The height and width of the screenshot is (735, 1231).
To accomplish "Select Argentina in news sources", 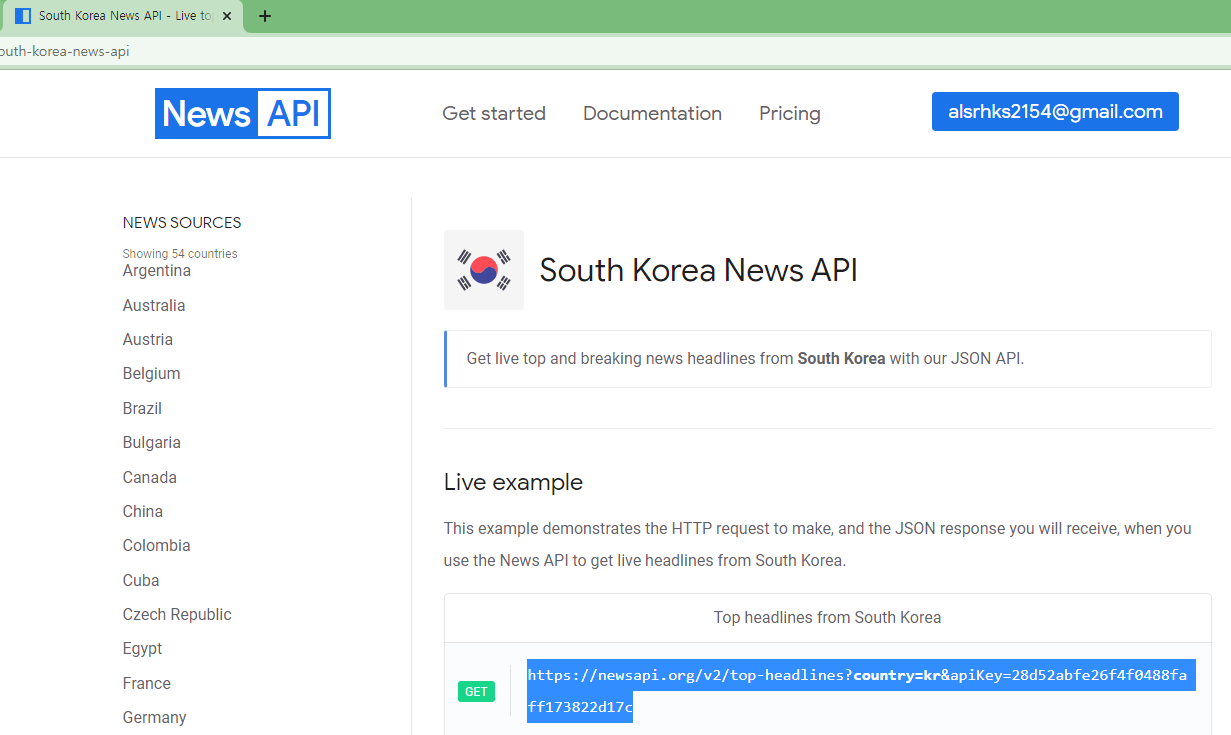I will coord(157,271).
